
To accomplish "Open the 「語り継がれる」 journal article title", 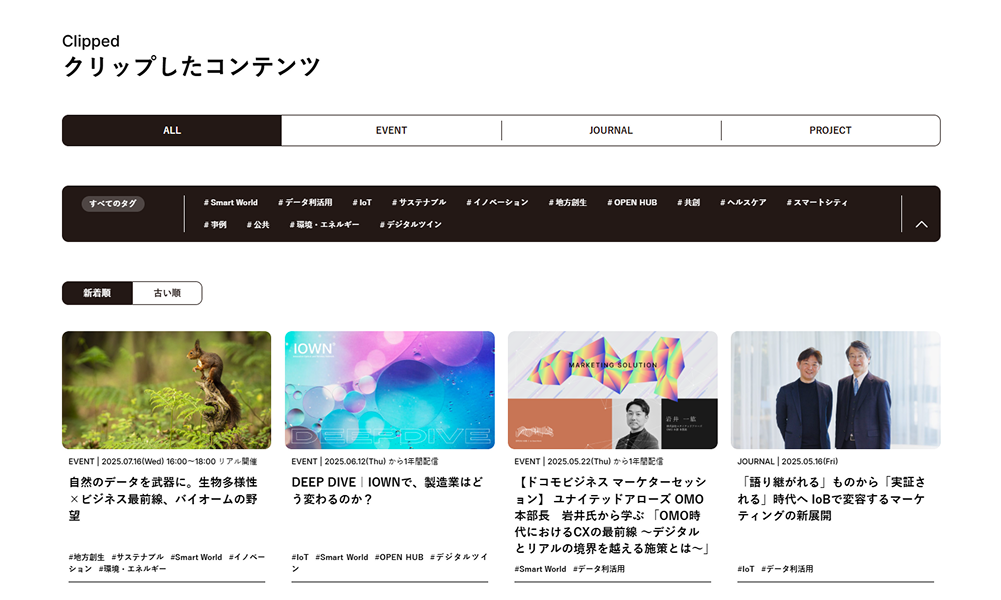I will point(831,499).
